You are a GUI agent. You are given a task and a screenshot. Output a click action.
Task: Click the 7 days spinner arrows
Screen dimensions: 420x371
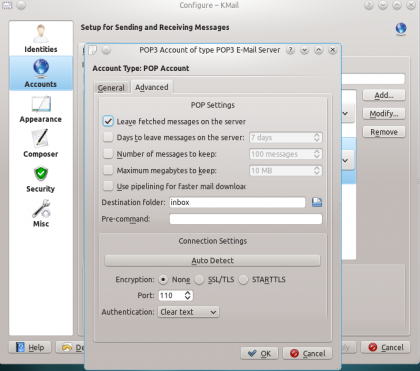317,137
